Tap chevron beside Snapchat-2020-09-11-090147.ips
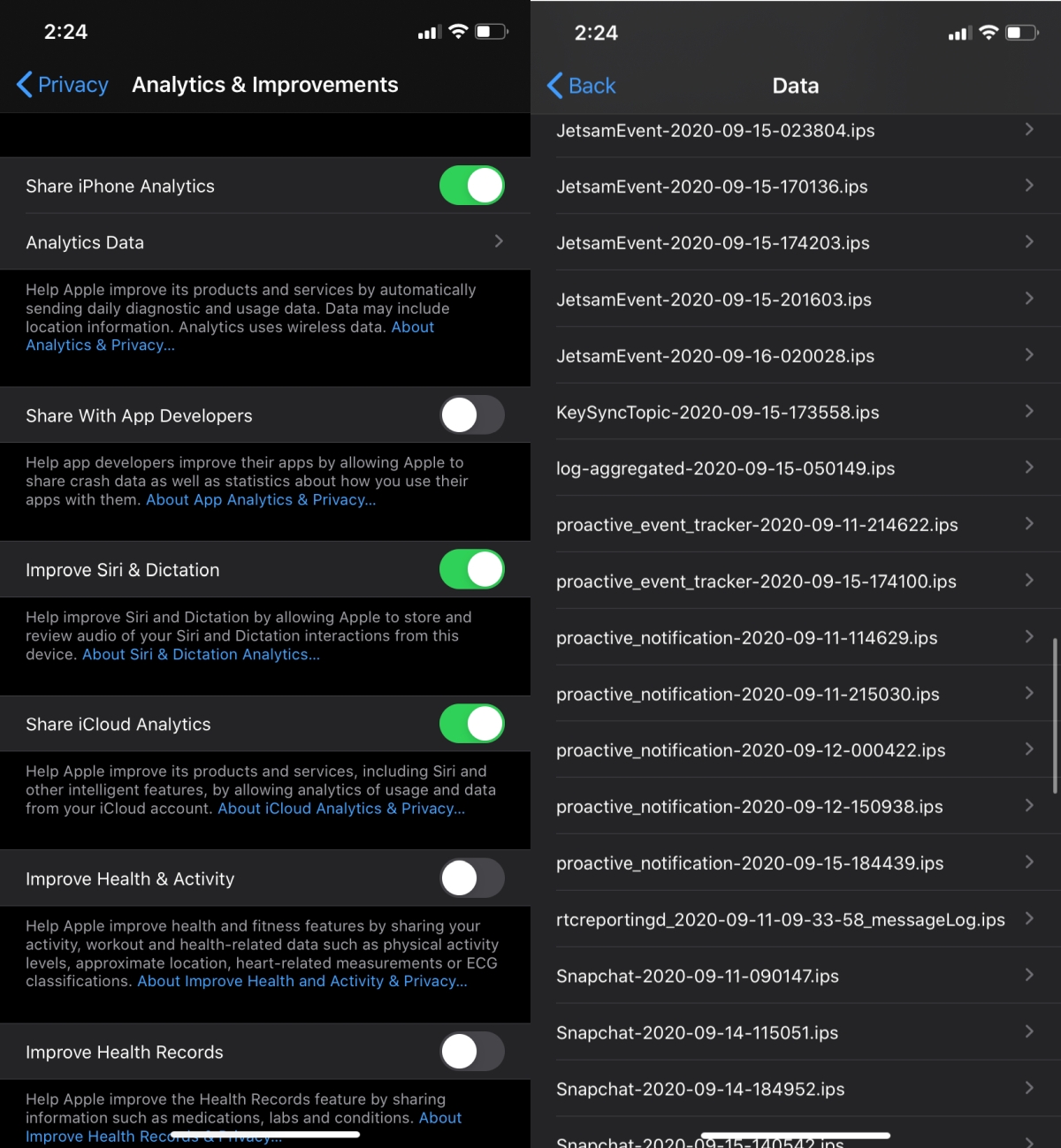The image size is (1061, 1148). (1029, 975)
